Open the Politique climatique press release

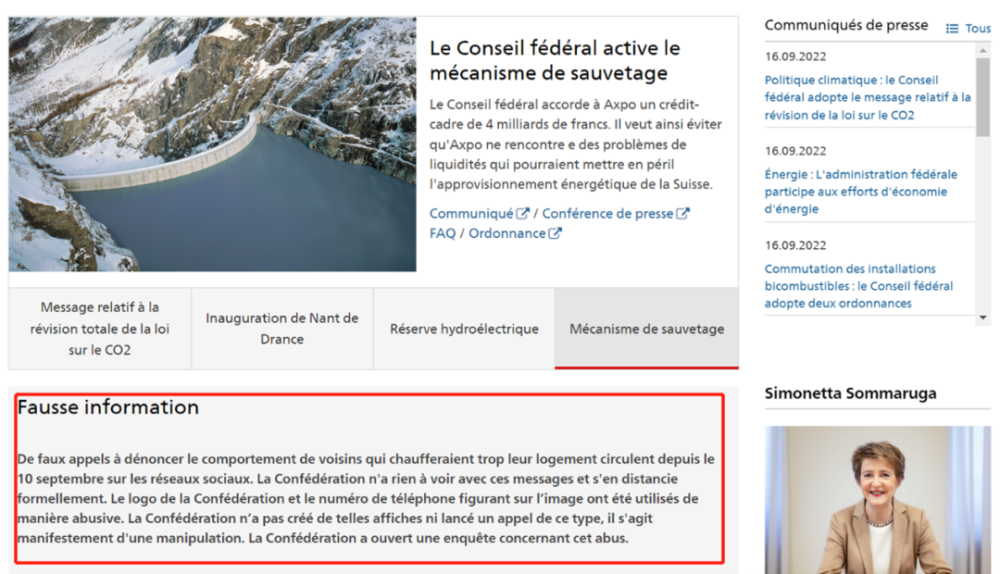pos(867,98)
